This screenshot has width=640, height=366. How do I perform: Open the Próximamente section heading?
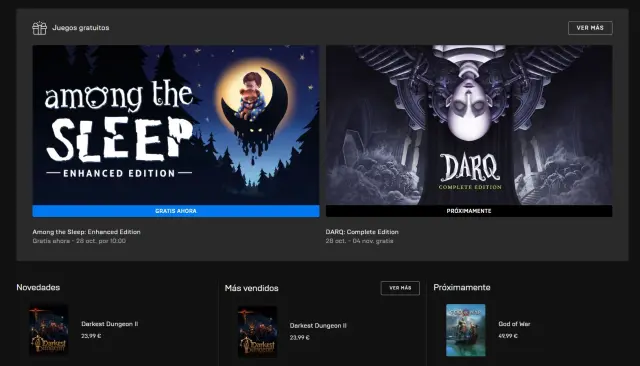tap(462, 287)
